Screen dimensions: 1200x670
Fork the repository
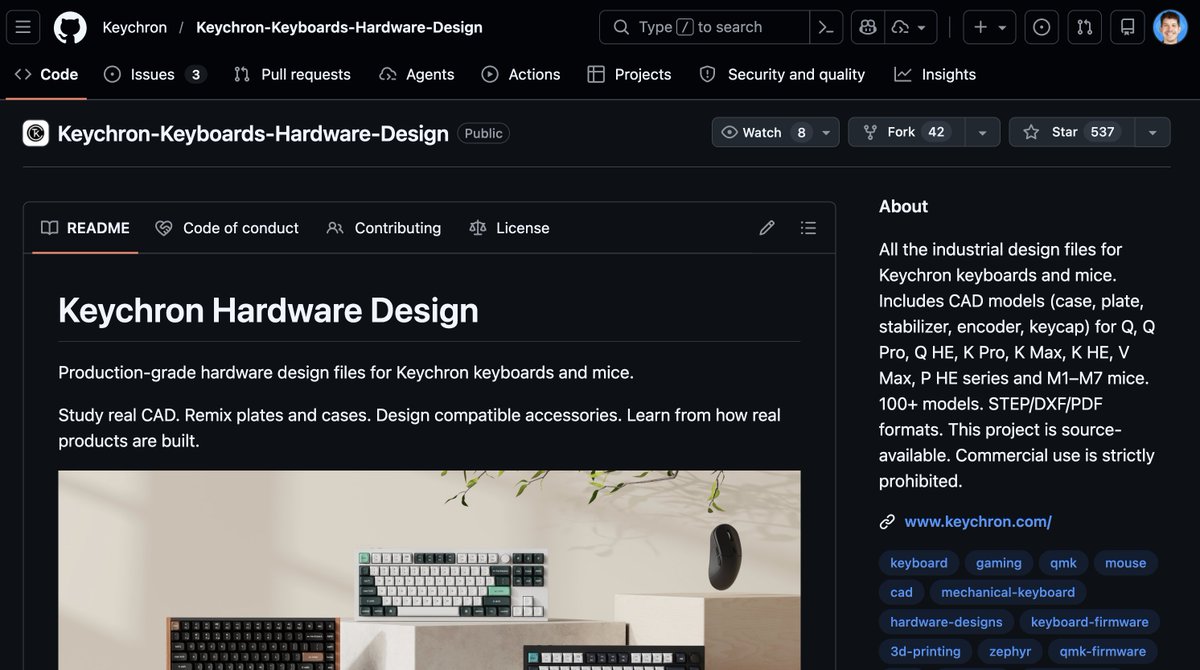[x=907, y=132]
